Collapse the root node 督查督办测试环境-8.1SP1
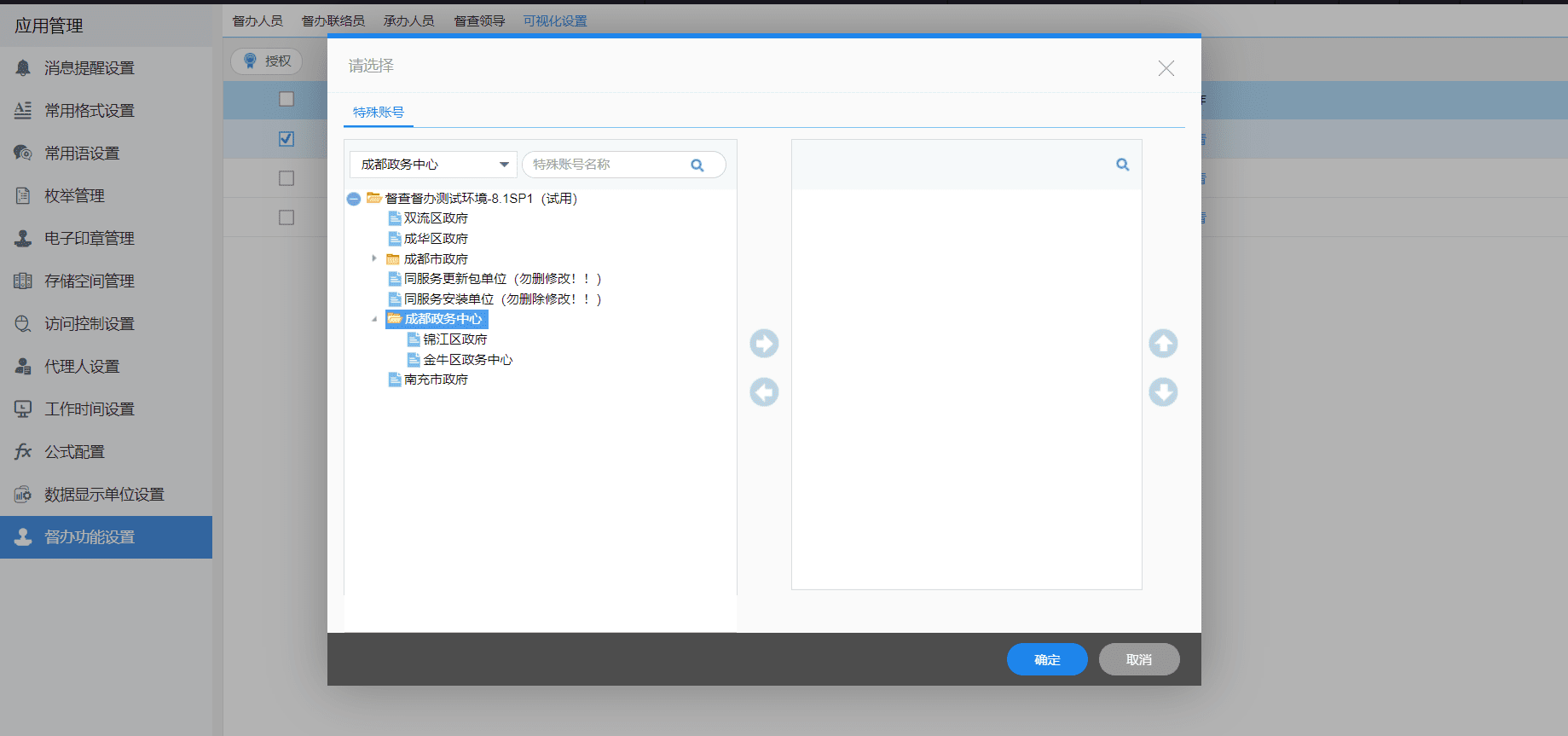This screenshot has width=1568, height=736. coord(354,199)
